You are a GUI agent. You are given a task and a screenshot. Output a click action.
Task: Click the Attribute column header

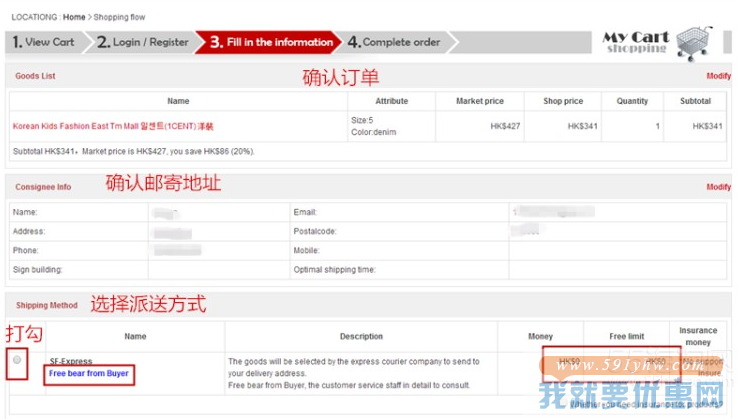pyautogui.click(x=392, y=101)
